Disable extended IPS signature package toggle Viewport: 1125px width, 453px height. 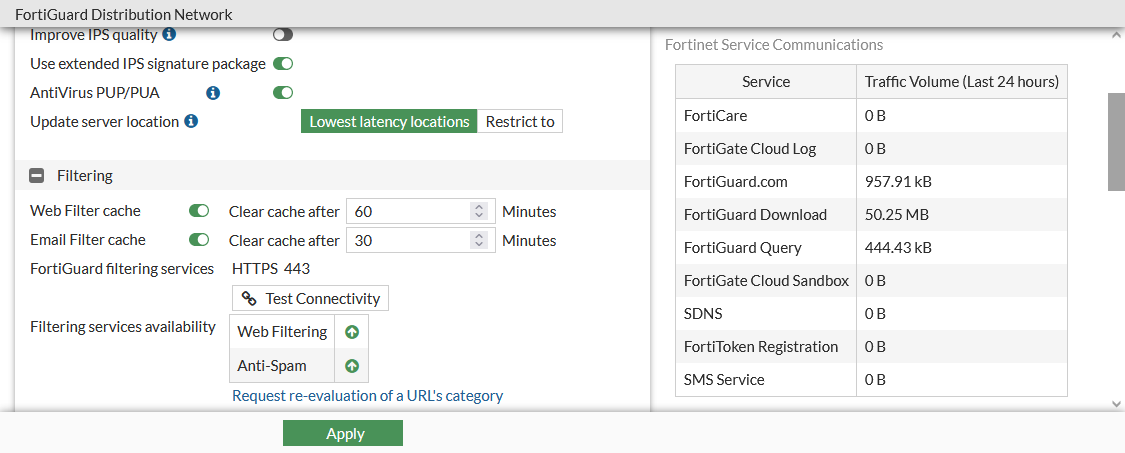click(x=283, y=64)
